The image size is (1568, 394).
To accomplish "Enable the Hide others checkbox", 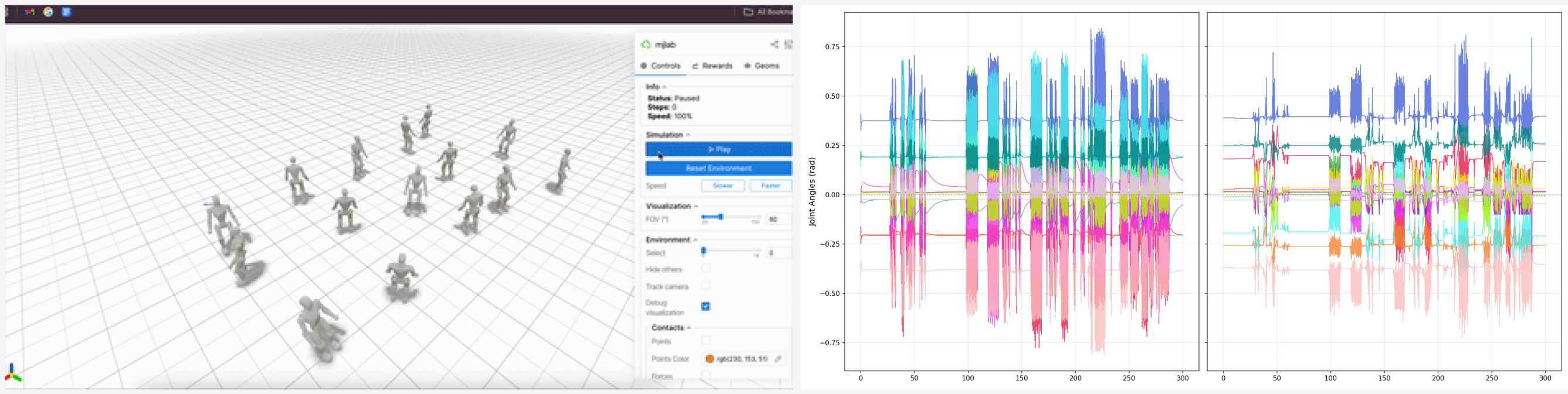I will point(706,268).
